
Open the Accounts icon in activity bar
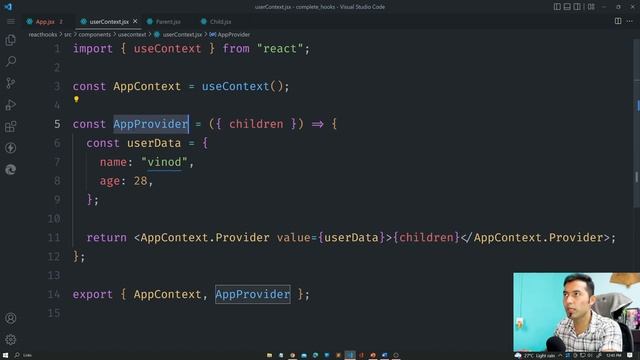[11, 318]
